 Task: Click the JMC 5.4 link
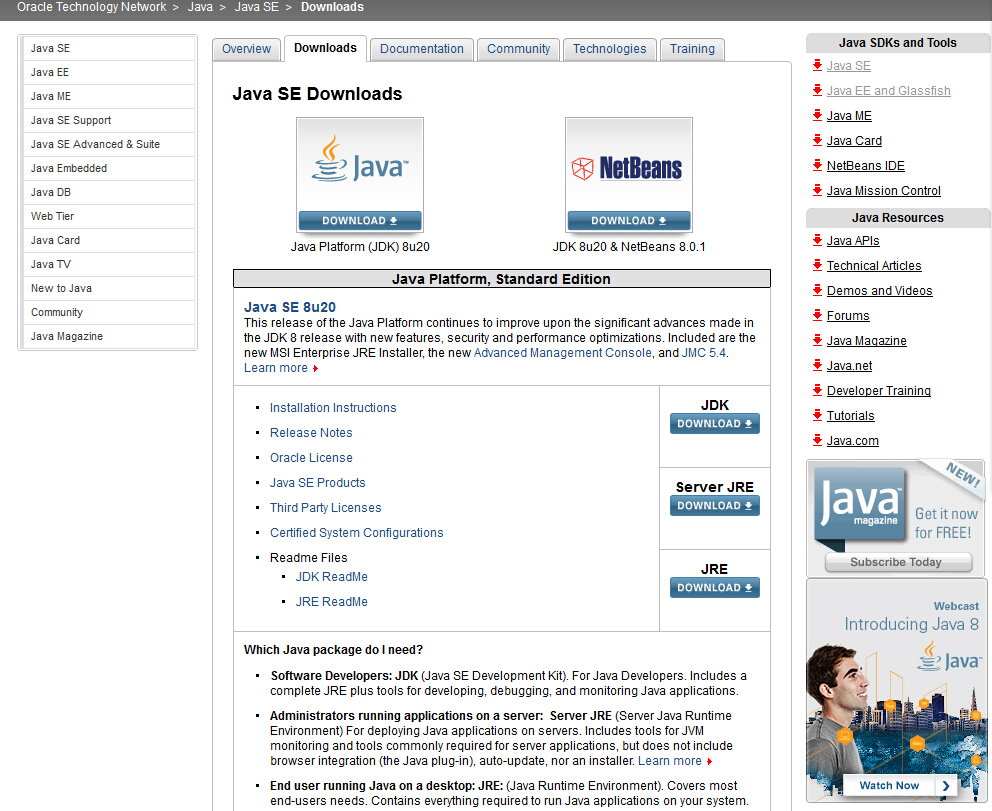[x=704, y=353]
